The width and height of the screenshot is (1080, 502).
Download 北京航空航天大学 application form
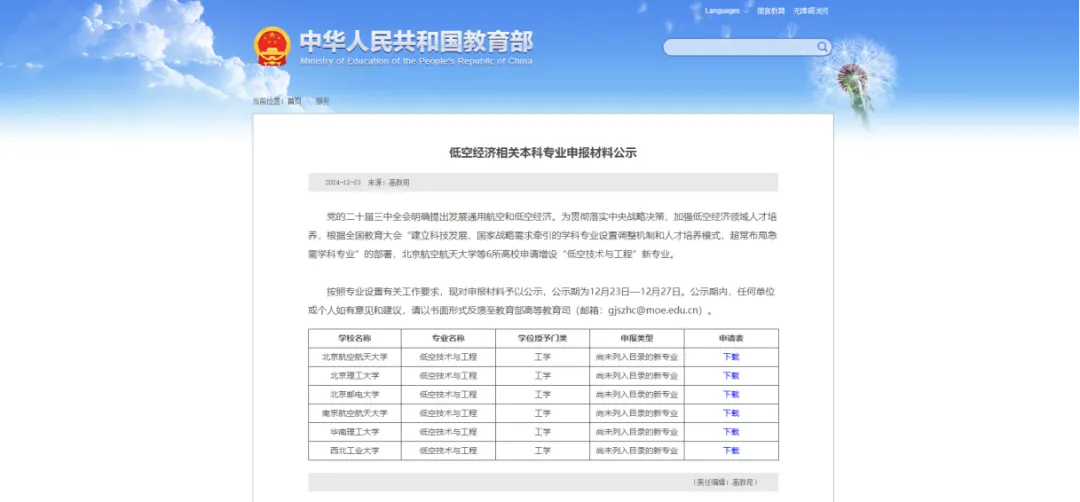[731, 357]
